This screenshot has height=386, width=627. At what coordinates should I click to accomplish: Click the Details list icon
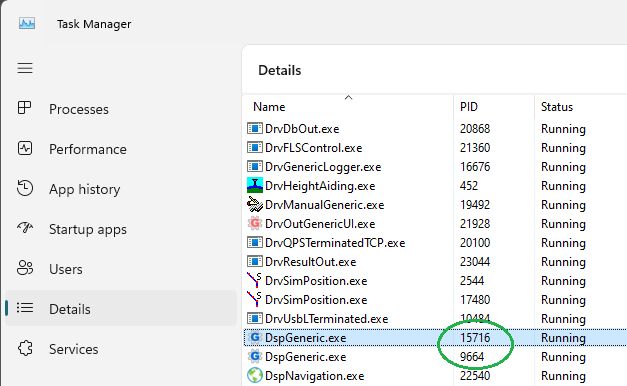tap(25, 308)
